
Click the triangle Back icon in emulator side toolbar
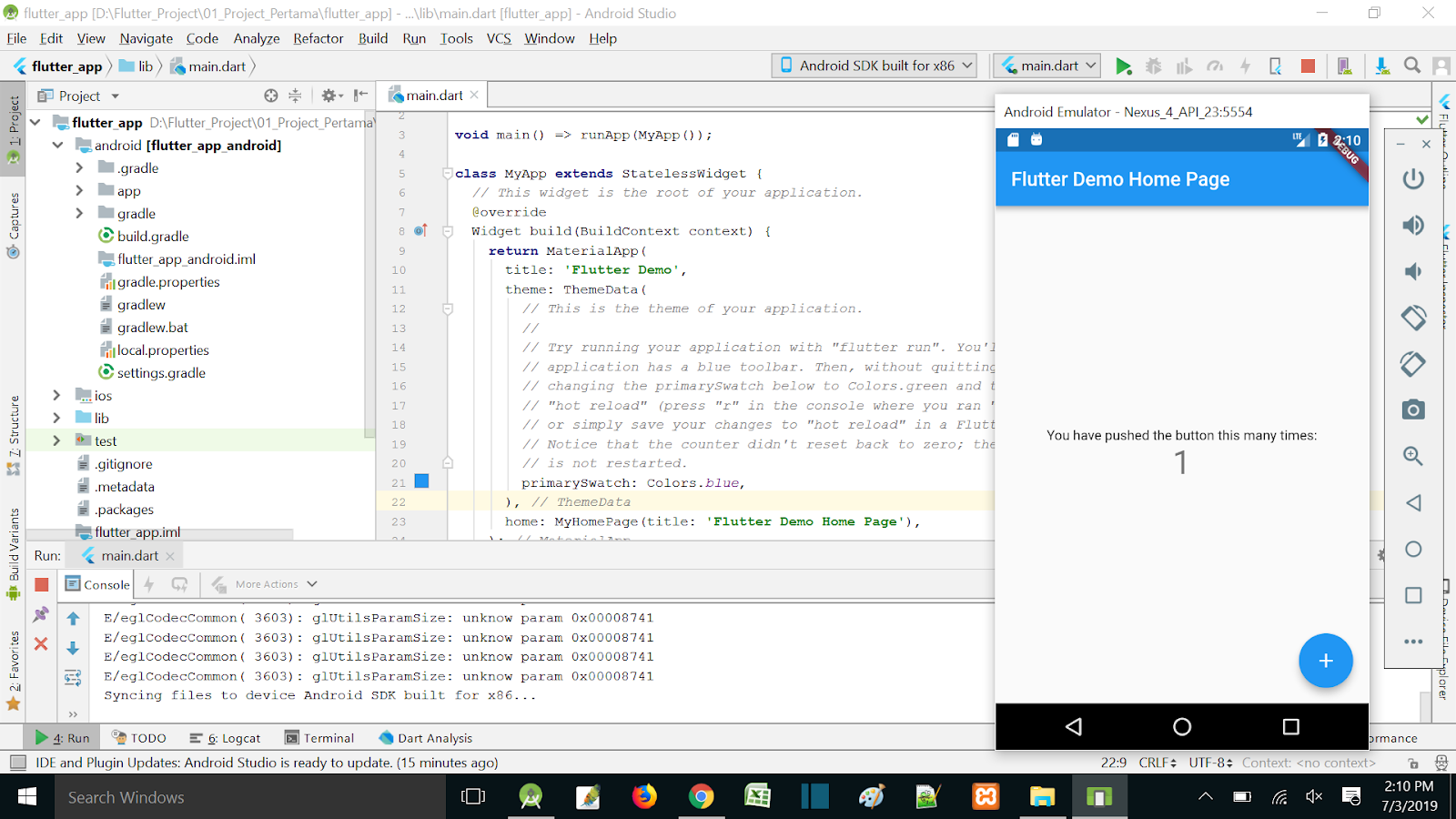click(x=1413, y=502)
